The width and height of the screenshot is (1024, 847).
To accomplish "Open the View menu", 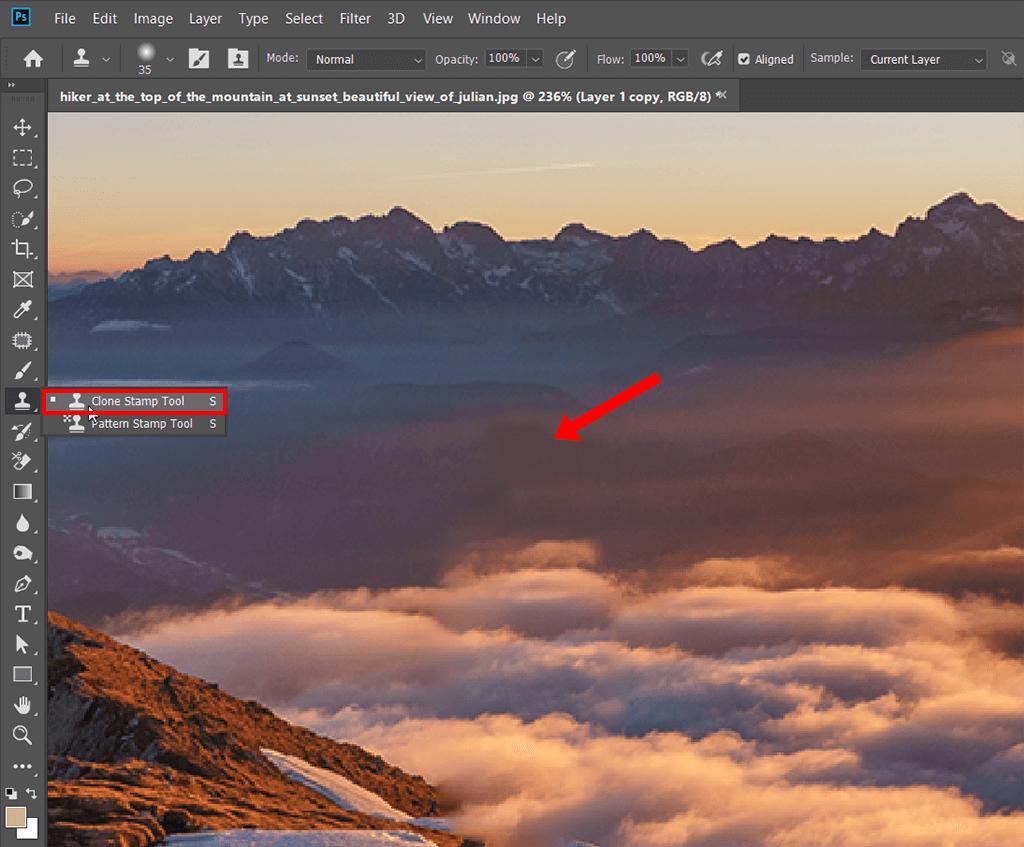I will point(438,18).
